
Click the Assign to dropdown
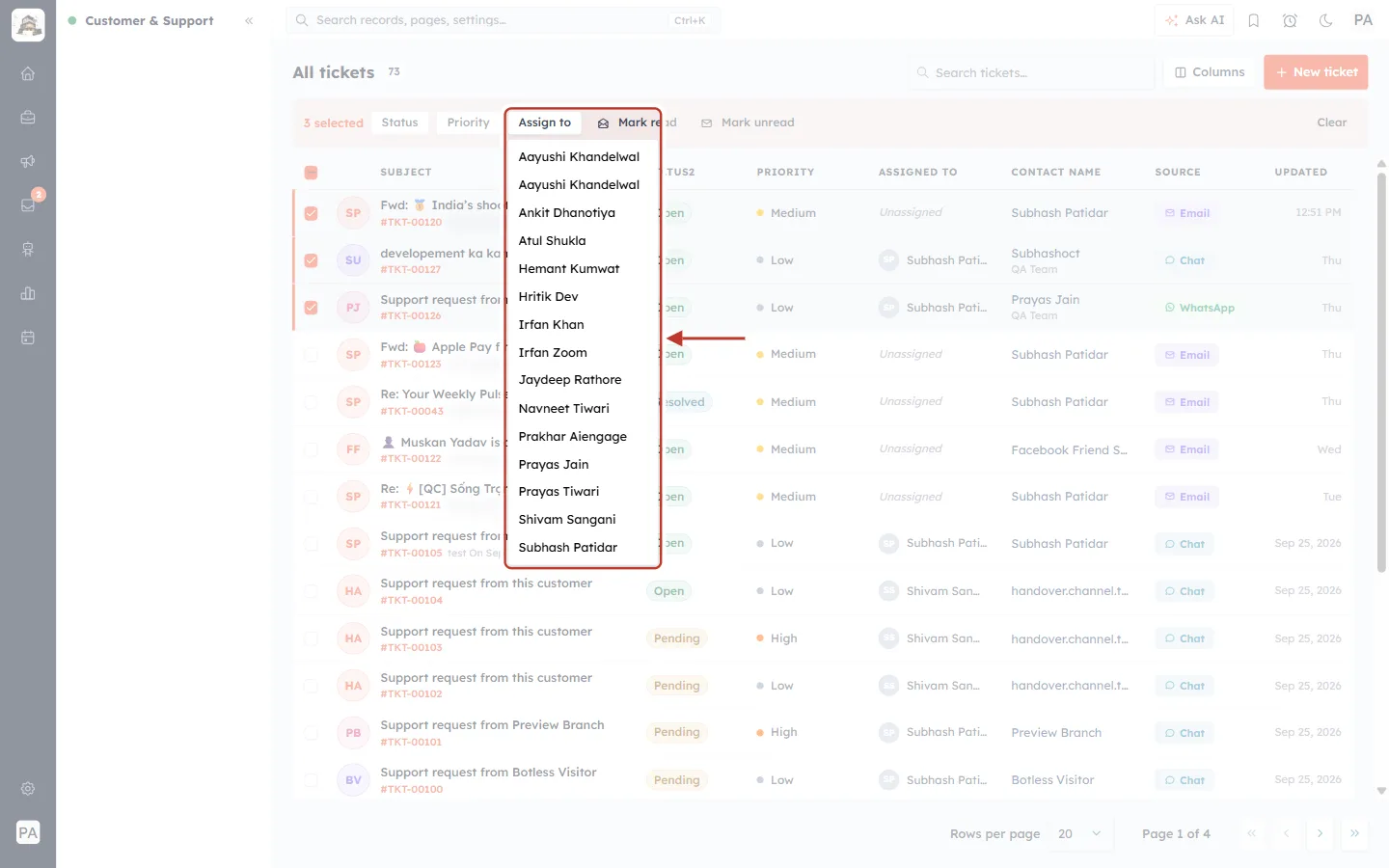coord(545,122)
